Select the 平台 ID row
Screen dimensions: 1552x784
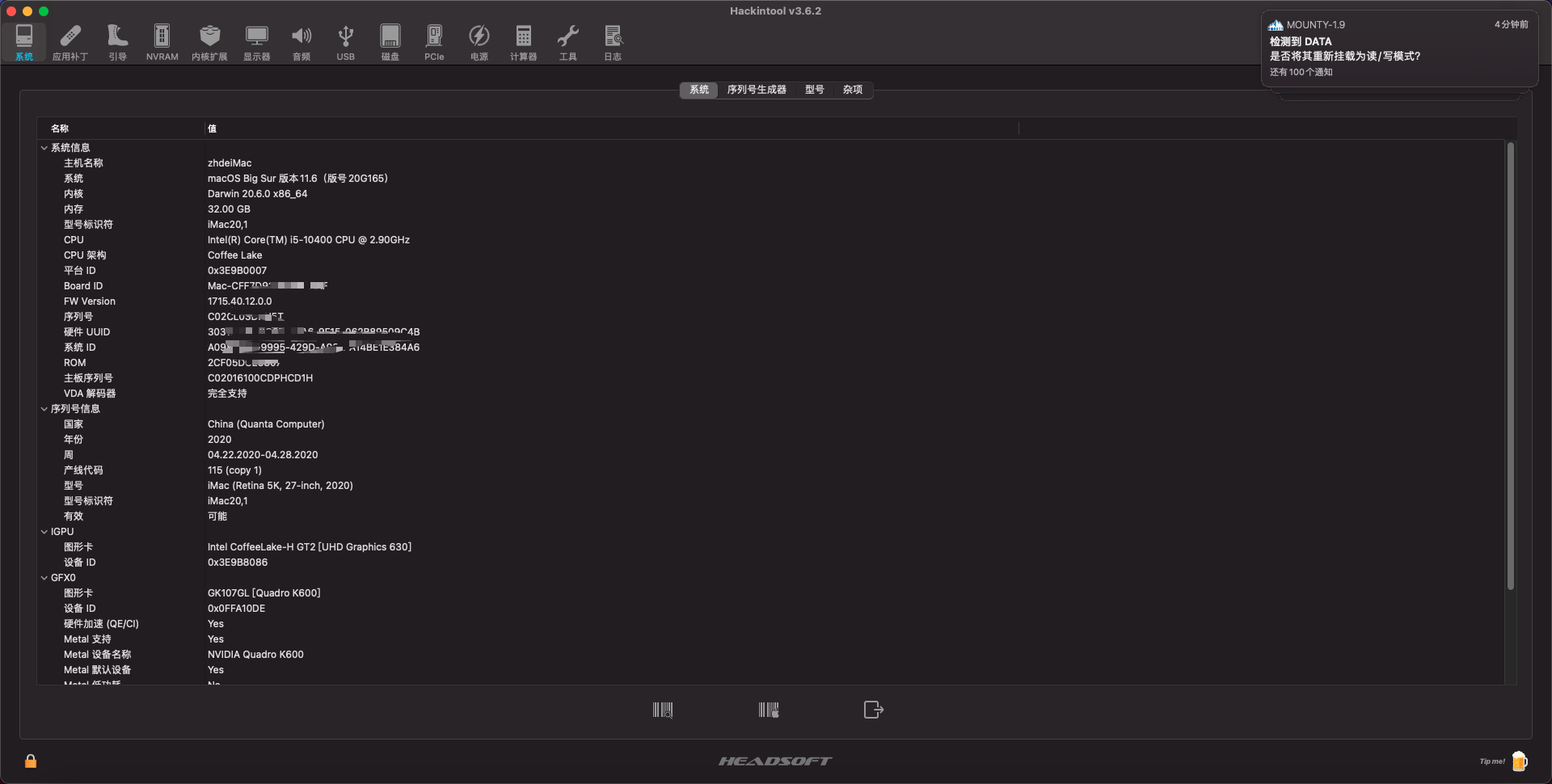point(770,271)
